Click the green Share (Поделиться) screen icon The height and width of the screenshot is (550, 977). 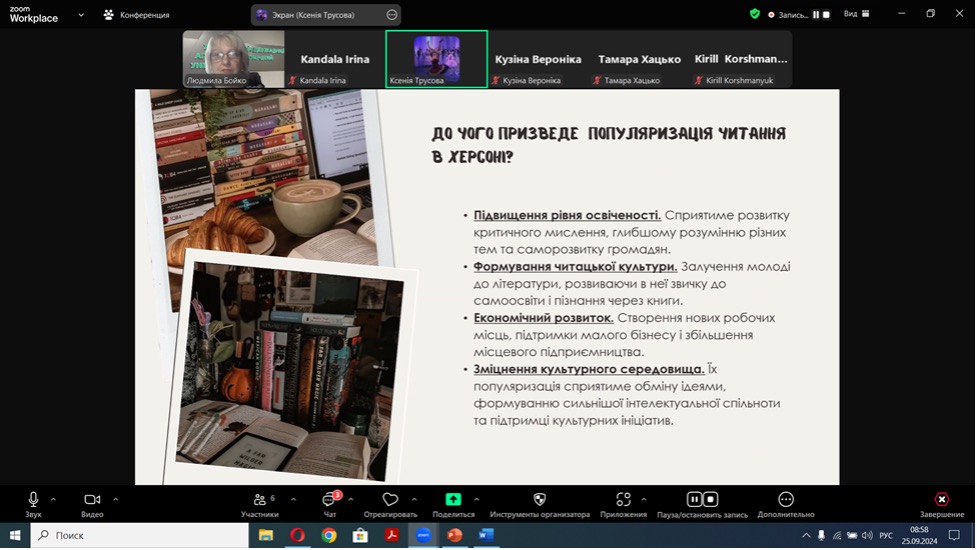(453, 500)
